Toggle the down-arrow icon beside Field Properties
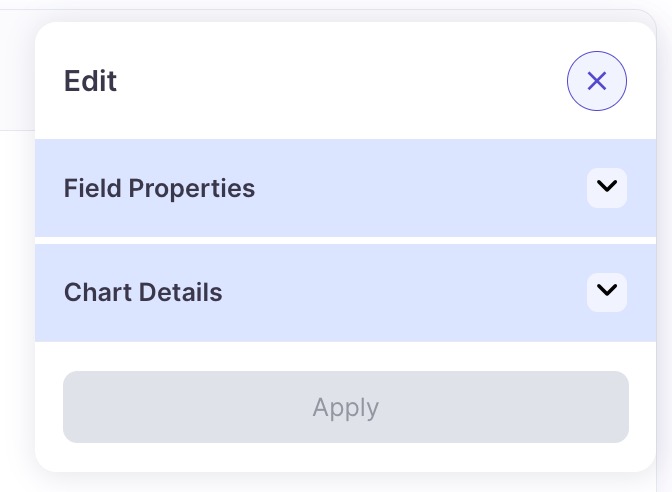 [606, 187]
